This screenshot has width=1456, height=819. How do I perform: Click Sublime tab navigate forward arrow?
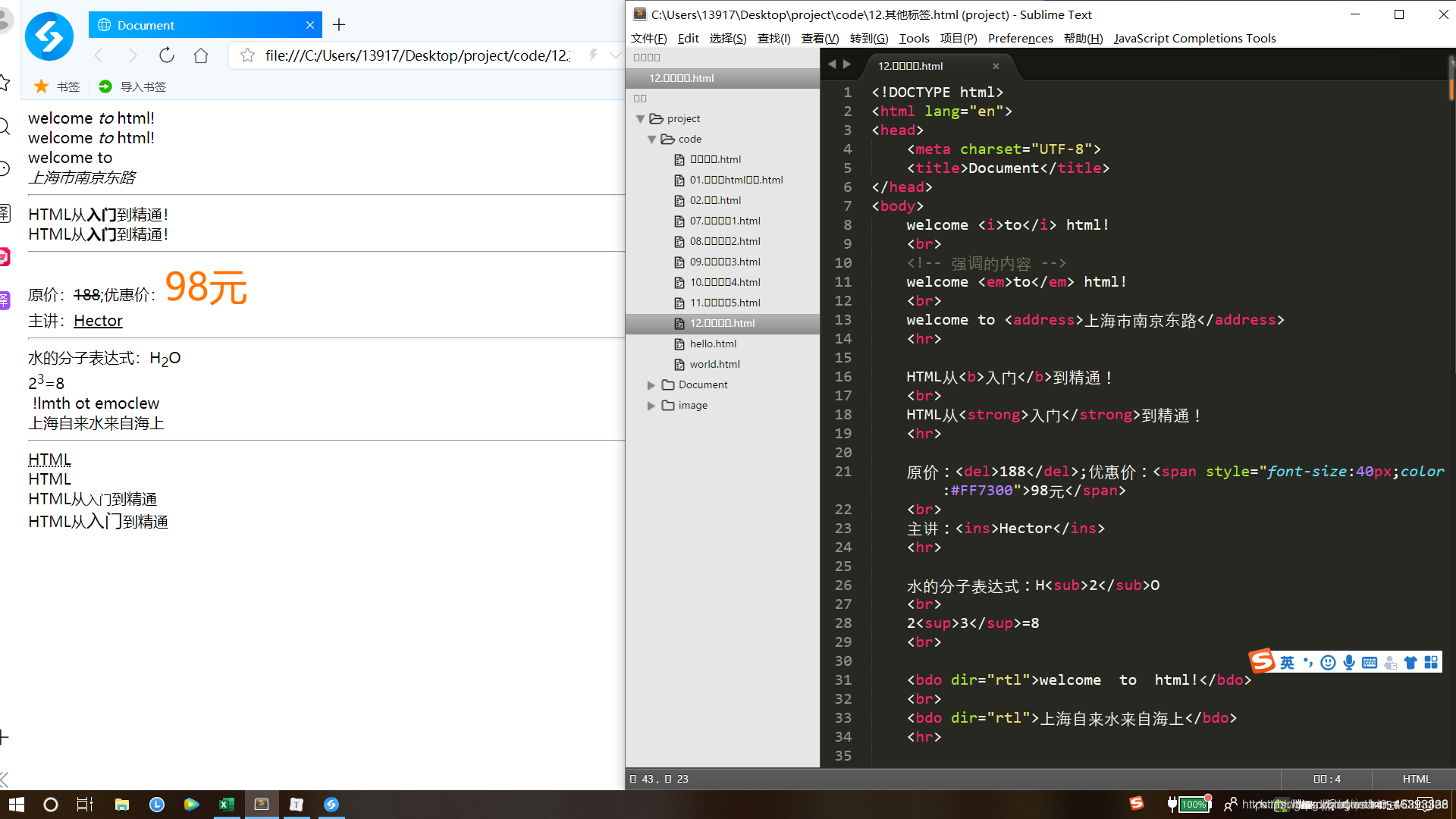[x=847, y=64]
